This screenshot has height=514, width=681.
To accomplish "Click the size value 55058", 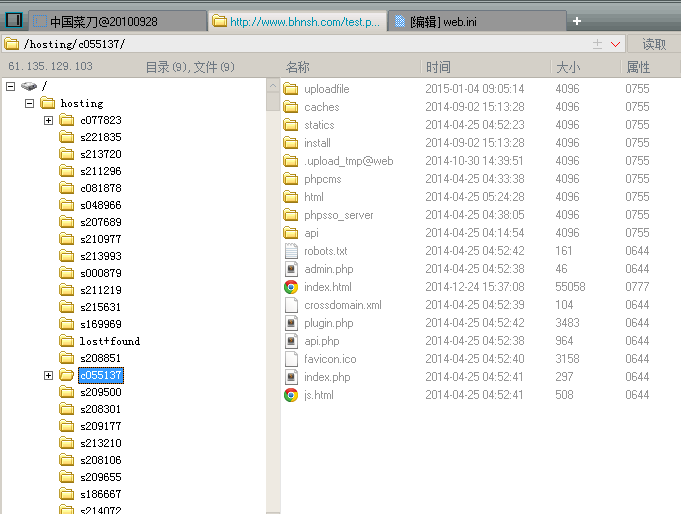I will (570, 287).
